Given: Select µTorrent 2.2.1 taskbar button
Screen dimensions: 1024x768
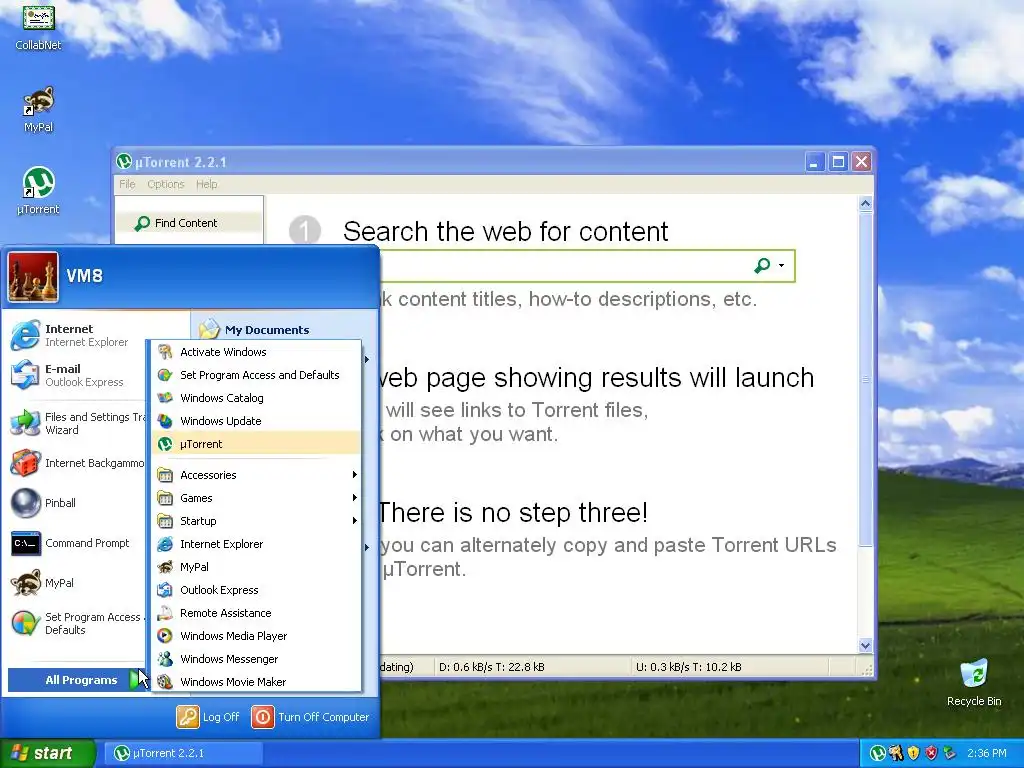Looking at the screenshot, I should pyautogui.click(x=184, y=753).
